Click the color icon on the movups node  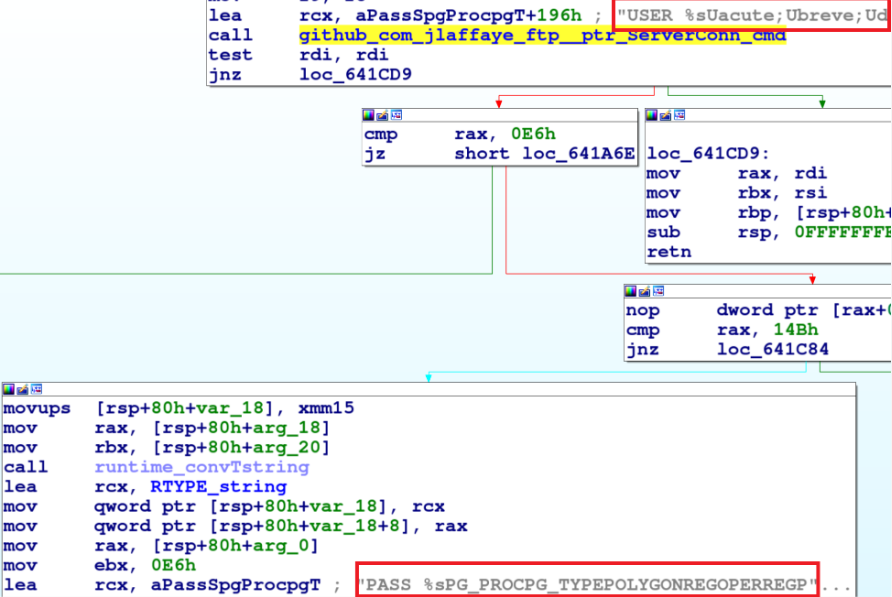(x=9, y=389)
